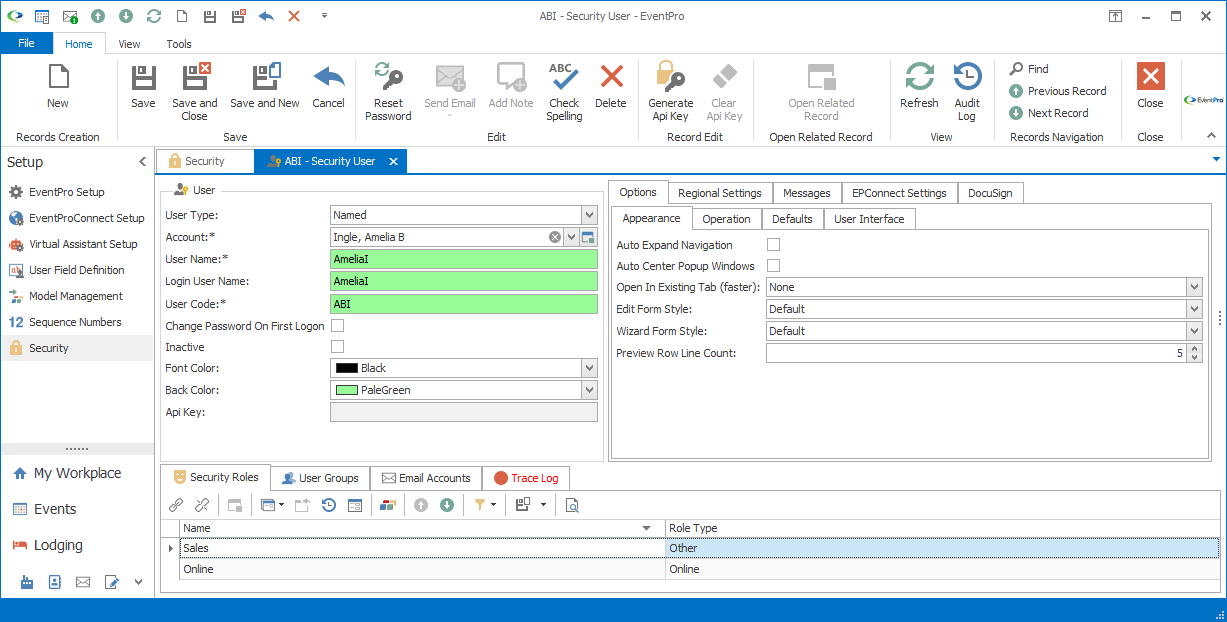Expand the Font Color dropdown
This screenshot has width=1227, height=622.
coord(589,368)
